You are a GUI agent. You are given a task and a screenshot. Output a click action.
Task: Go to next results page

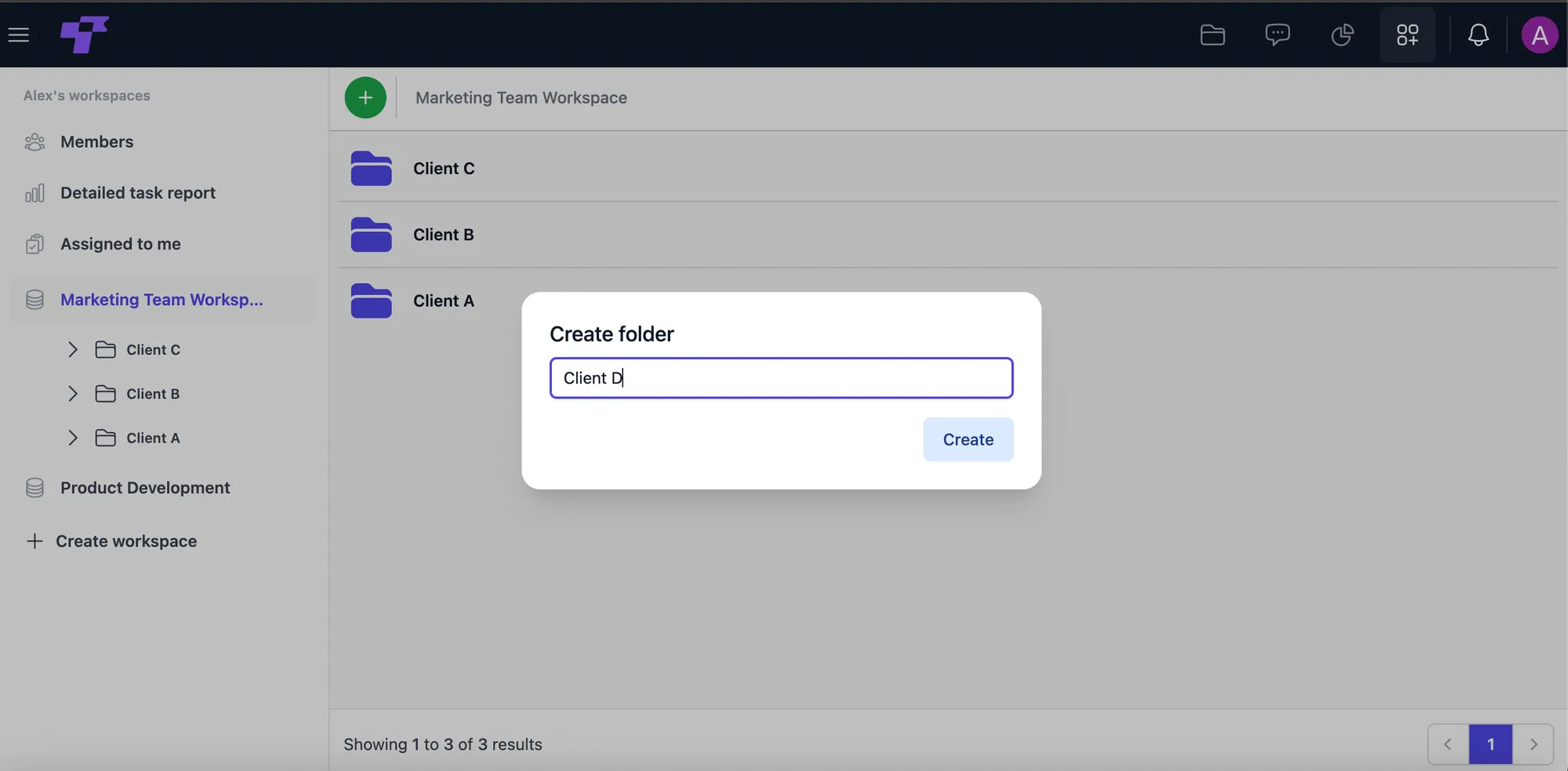(x=1534, y=744)
